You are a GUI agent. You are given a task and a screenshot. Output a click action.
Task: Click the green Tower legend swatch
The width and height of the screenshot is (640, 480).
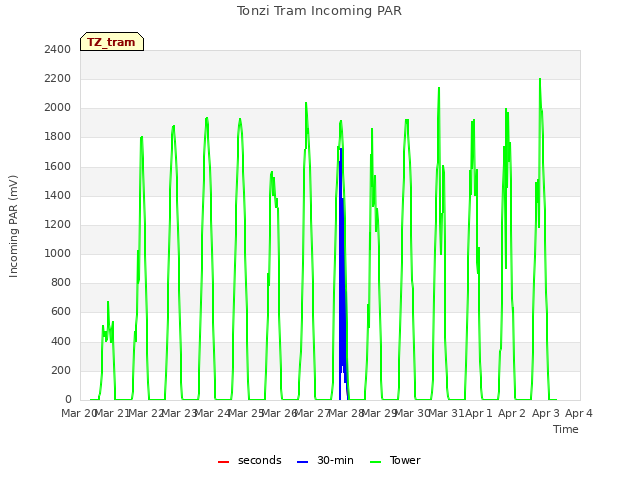pyautogui.click(x=375, y=462)
